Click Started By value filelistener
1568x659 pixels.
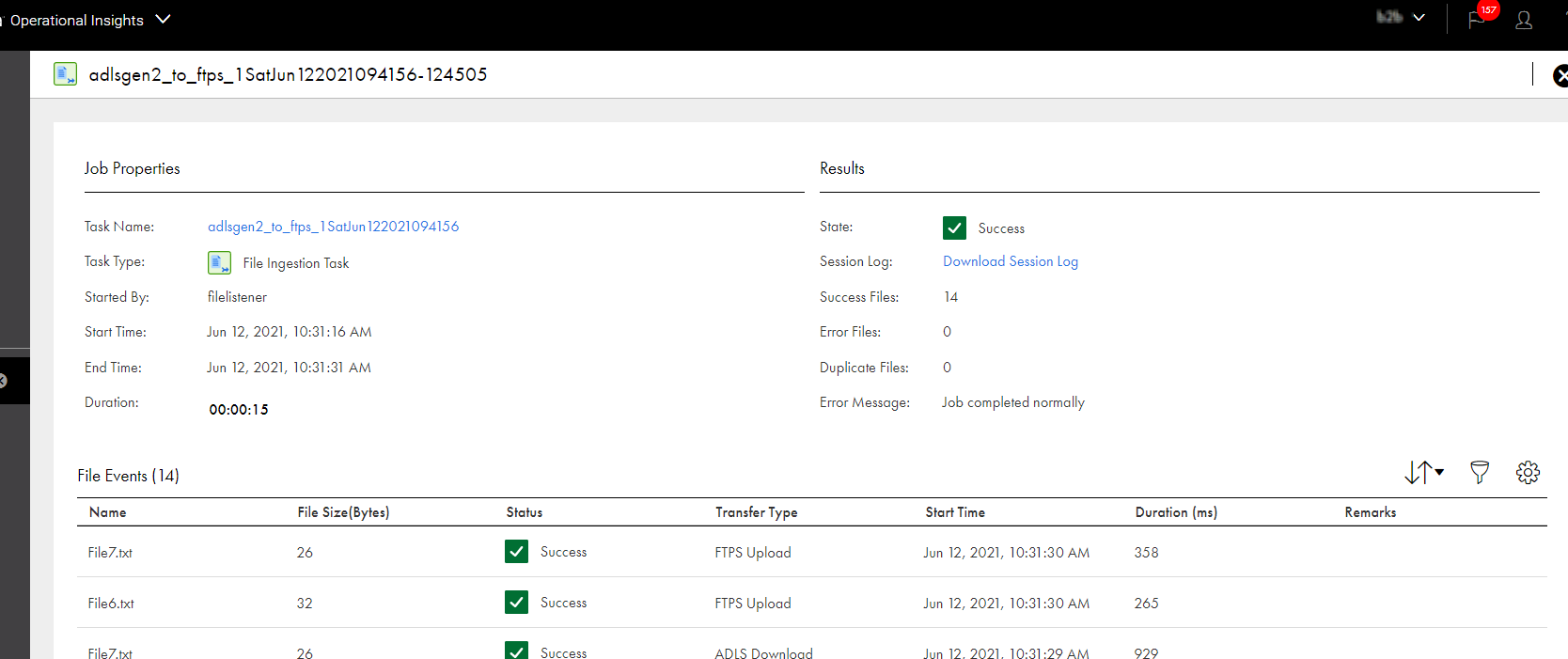(x=237, y=297)
